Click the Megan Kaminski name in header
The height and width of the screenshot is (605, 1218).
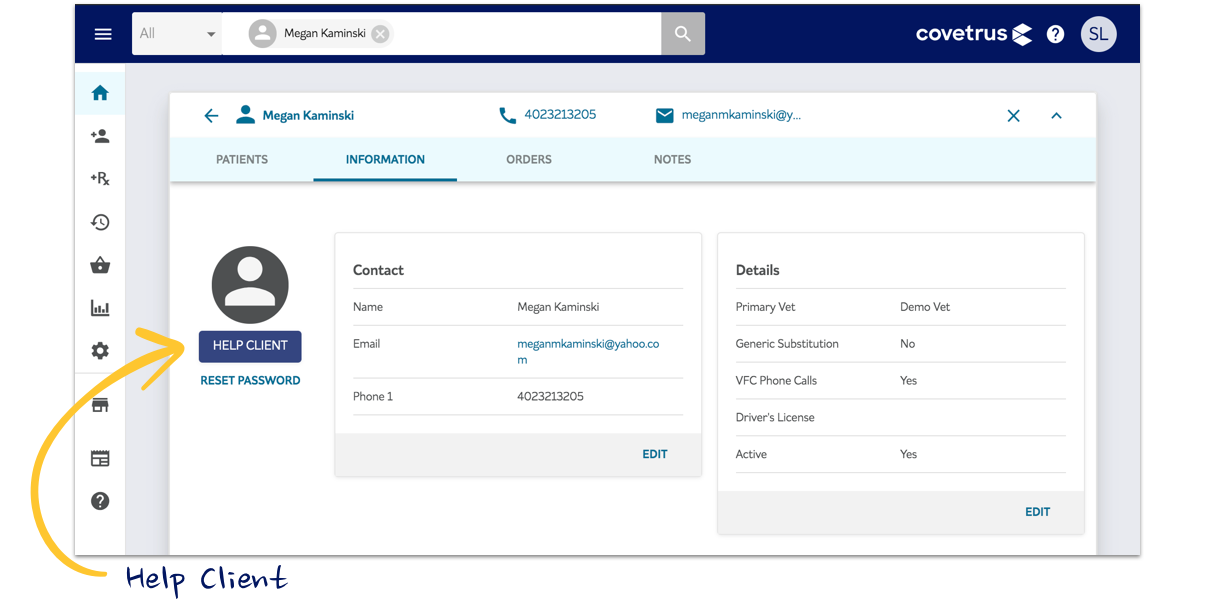coord(308,116)
